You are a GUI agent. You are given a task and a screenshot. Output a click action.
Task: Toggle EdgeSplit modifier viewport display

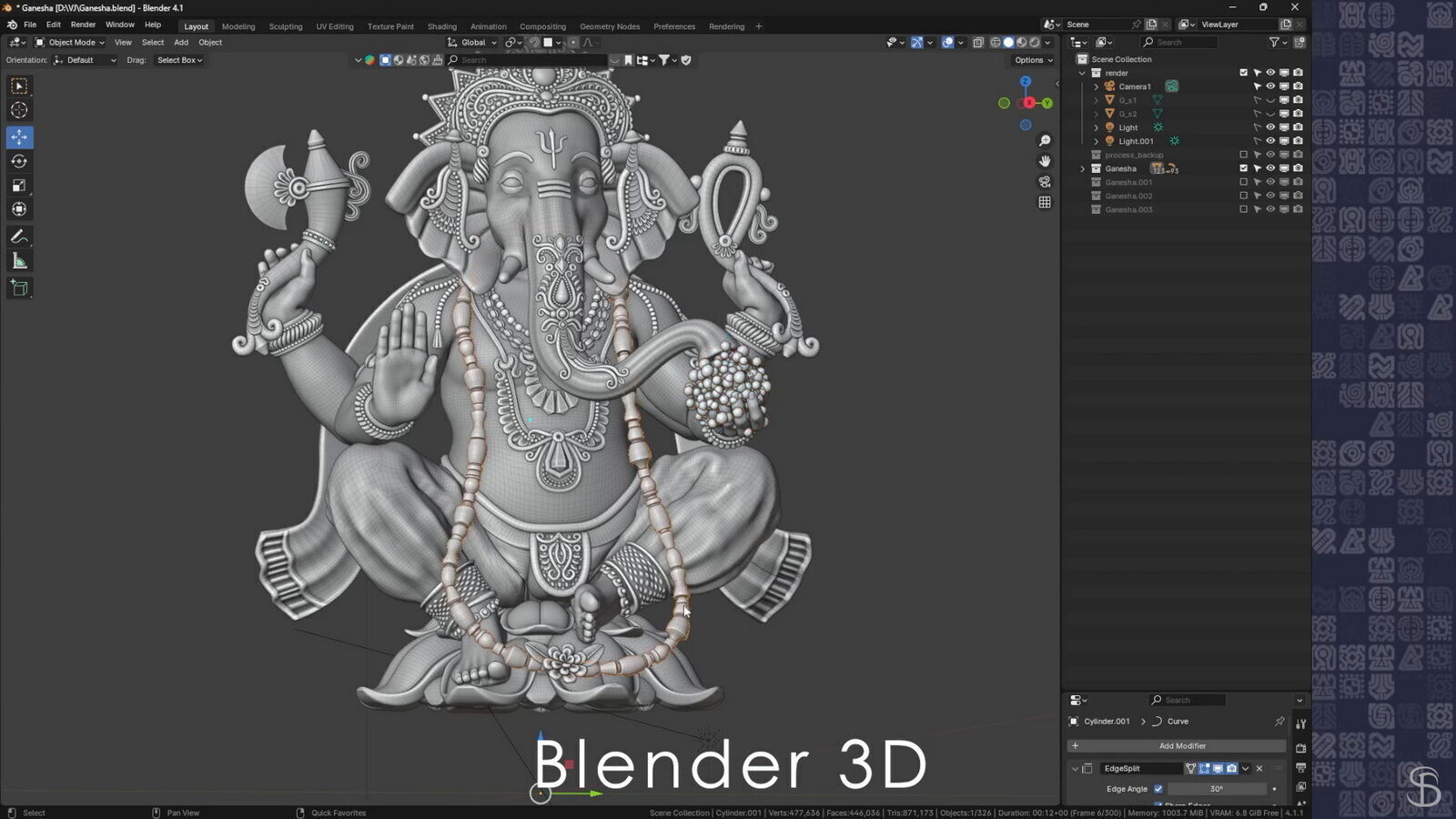1218,768
